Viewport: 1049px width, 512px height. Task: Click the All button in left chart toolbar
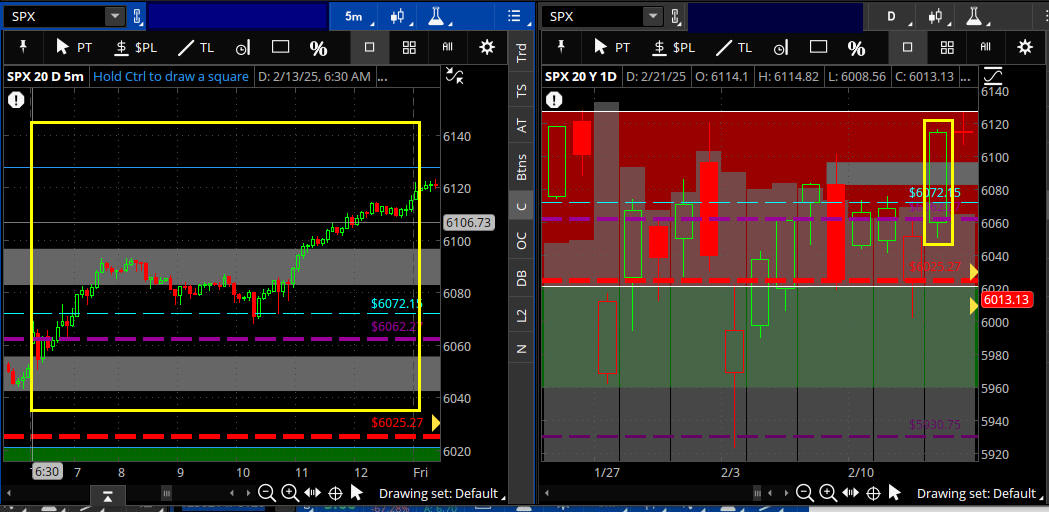tap(447, 47)
